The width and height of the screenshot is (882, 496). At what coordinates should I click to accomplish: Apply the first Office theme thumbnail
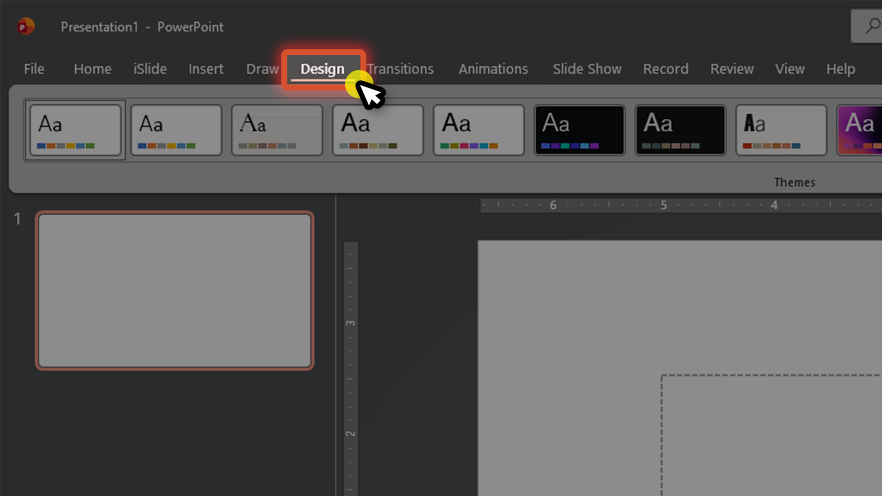point(75,130)
